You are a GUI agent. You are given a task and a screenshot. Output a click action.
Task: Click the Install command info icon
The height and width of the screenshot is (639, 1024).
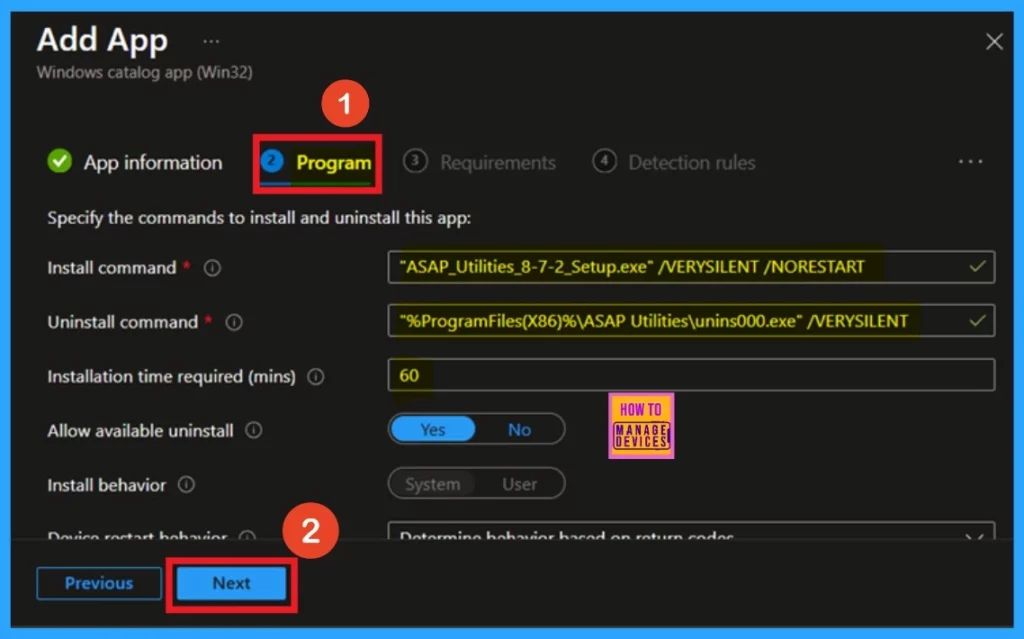pyautogui.click(x=212, y=268)
